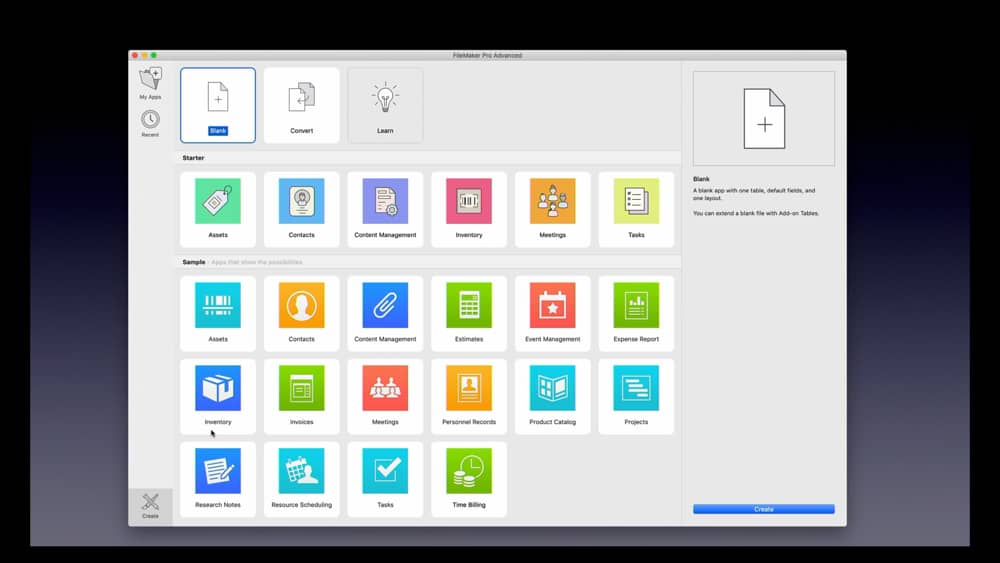Select the Research Notes icon
This screenshot has height=563, width=1000.
218,471
